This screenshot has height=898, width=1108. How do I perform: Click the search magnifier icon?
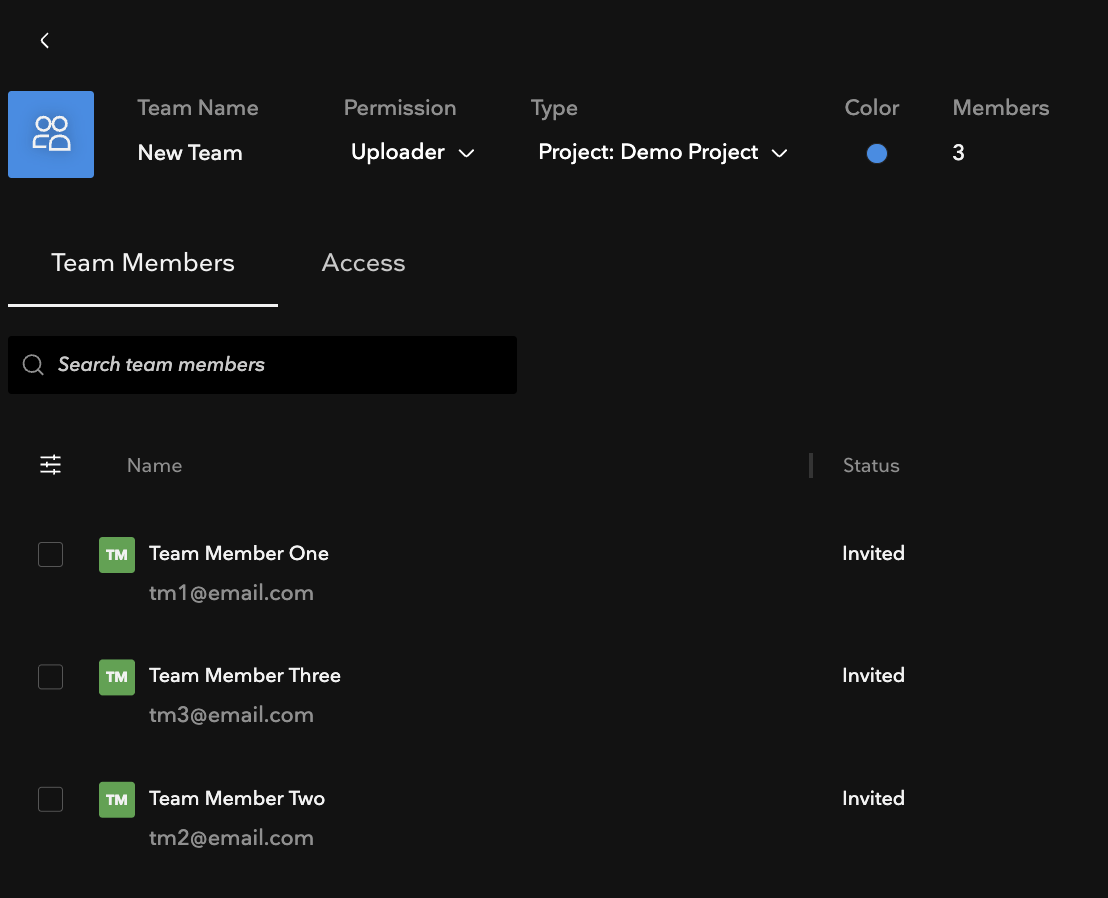[33, 365]
